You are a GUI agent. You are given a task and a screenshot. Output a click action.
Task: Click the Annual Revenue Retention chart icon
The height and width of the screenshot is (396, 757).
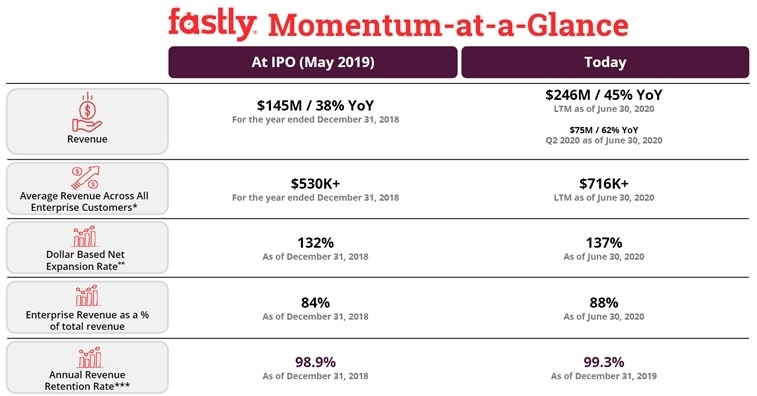point(90,357)
